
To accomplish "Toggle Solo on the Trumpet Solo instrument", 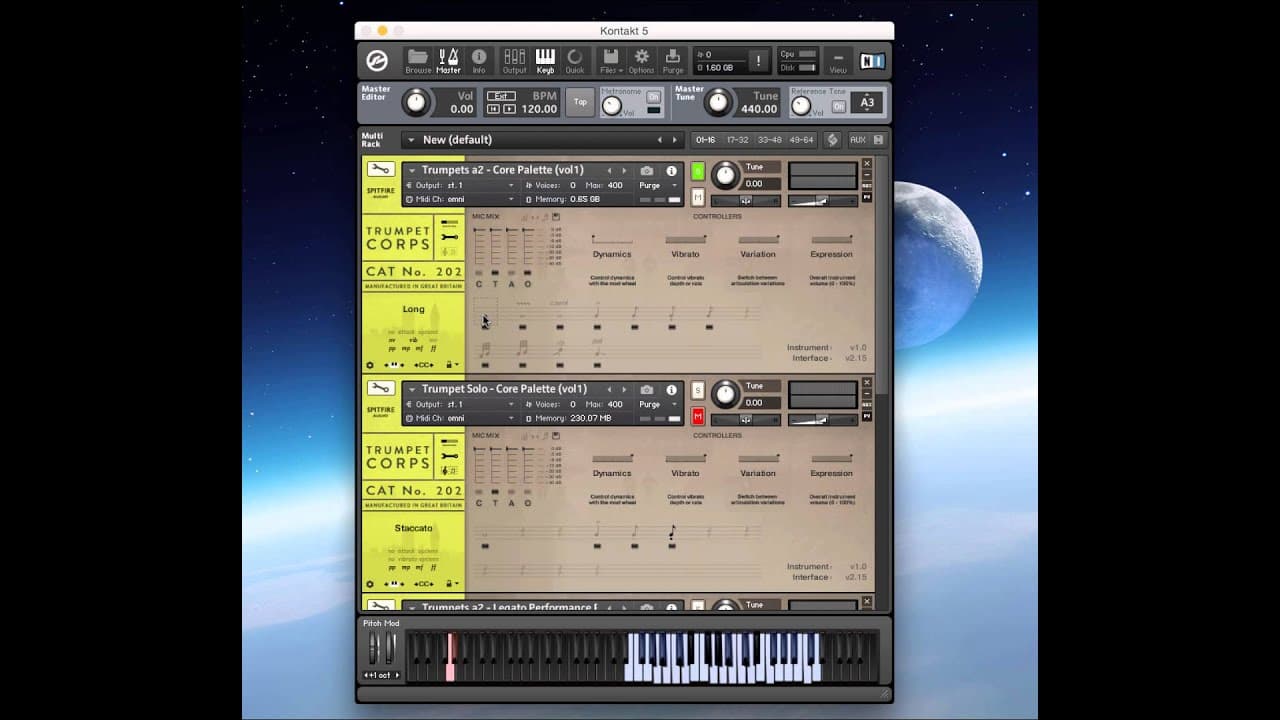I will (698, 390).
